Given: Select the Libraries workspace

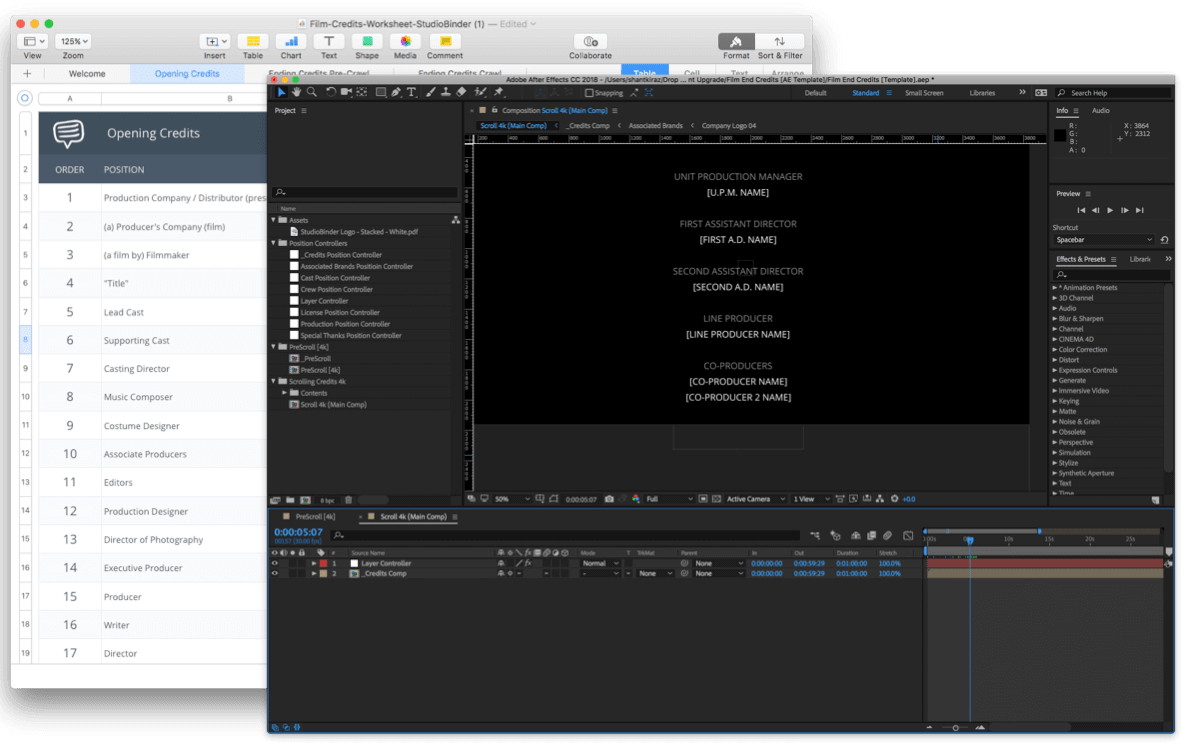Looking at the screenshot, I should [x=982, y=93].
